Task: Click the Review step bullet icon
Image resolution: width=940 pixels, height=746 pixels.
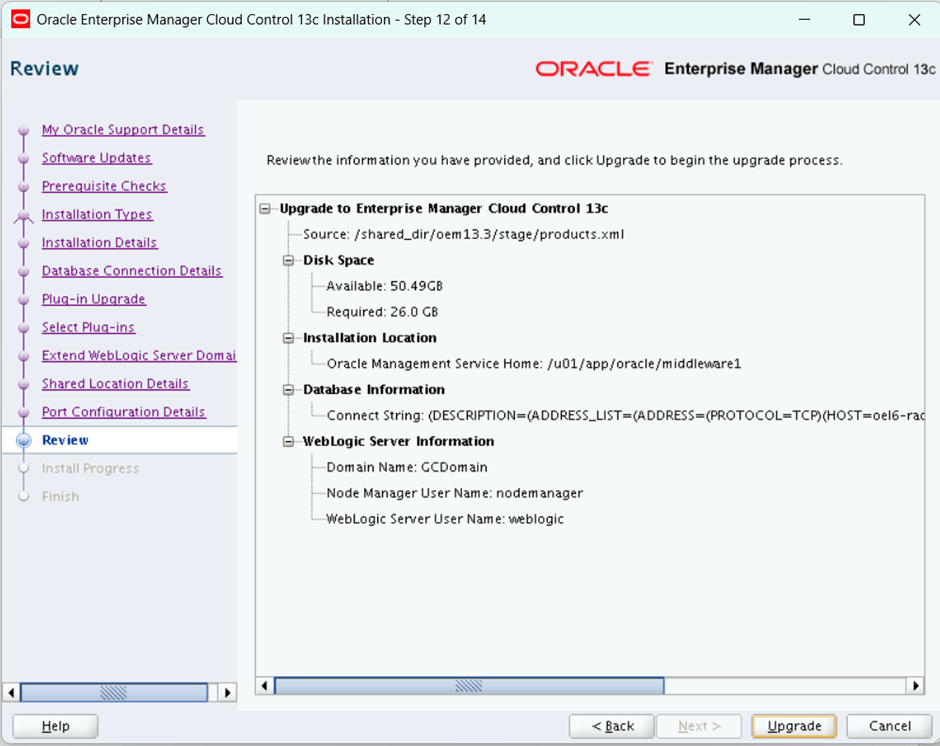Action: click(24, 441)
